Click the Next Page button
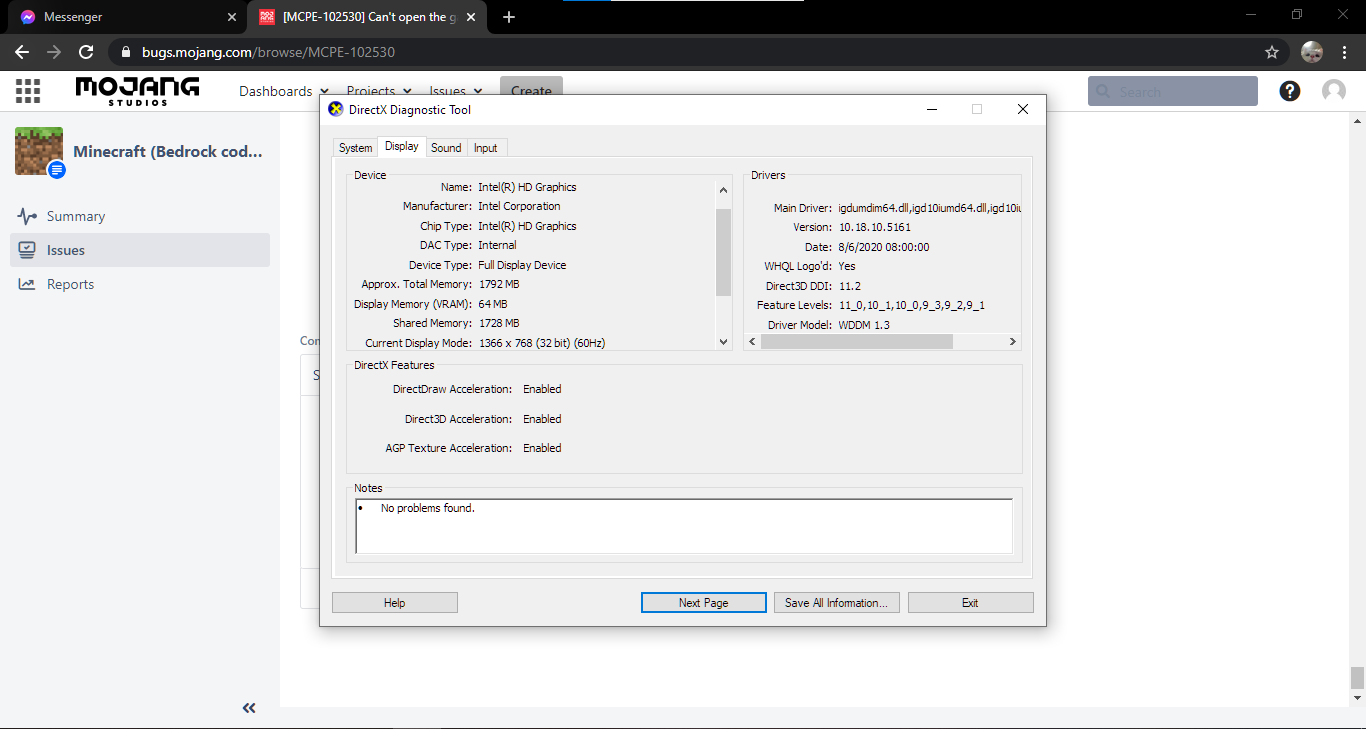1366x729 pixels. point(703,603)
